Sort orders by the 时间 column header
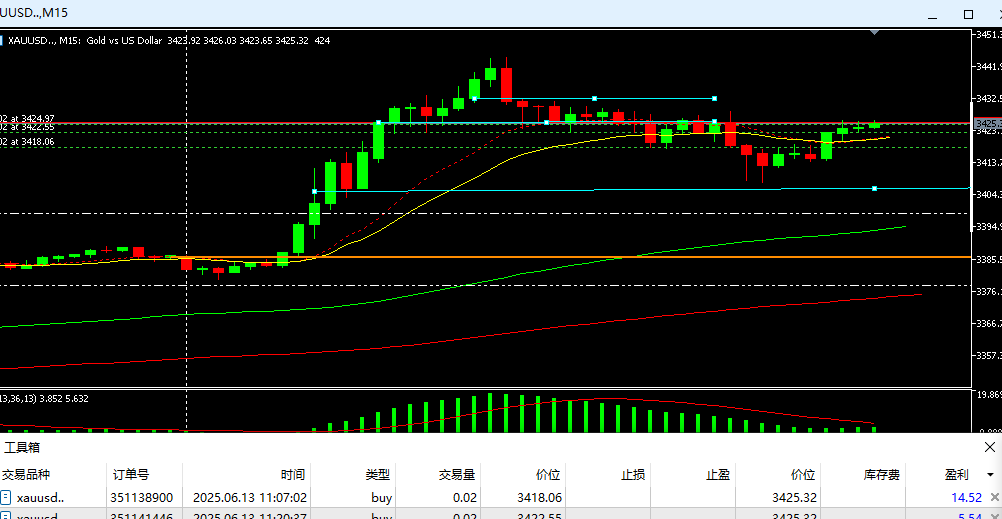Screen dimensions: 1002x519 point(293,474)
